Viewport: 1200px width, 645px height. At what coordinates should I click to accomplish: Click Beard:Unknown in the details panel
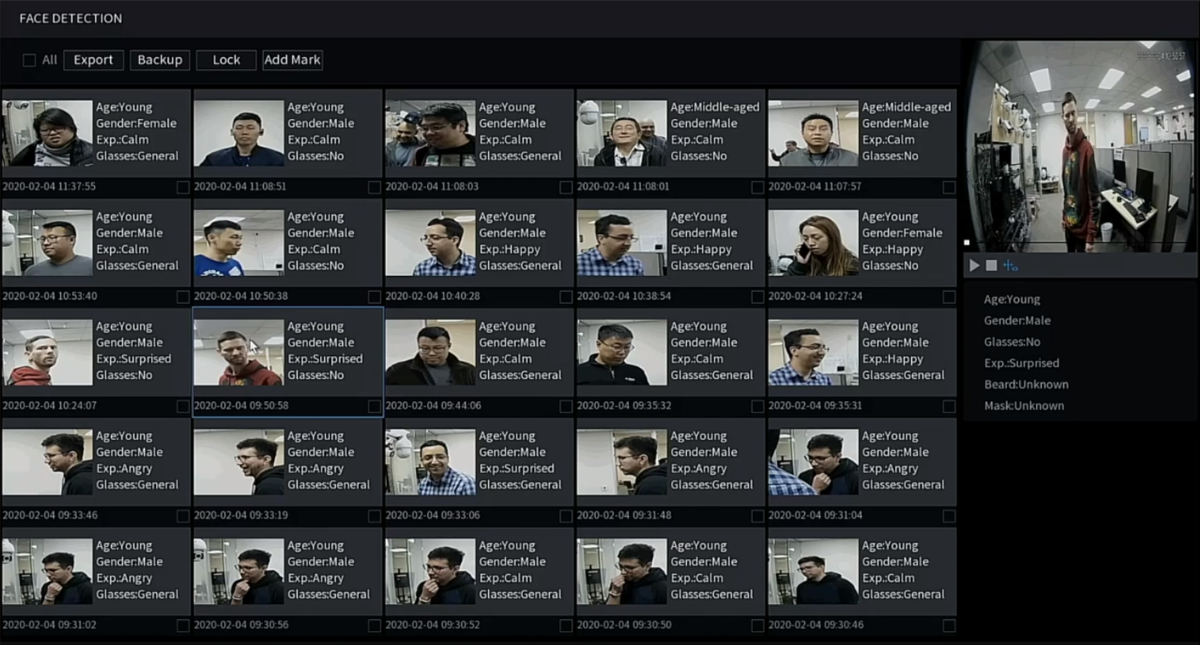click(x=1026, y=385)
